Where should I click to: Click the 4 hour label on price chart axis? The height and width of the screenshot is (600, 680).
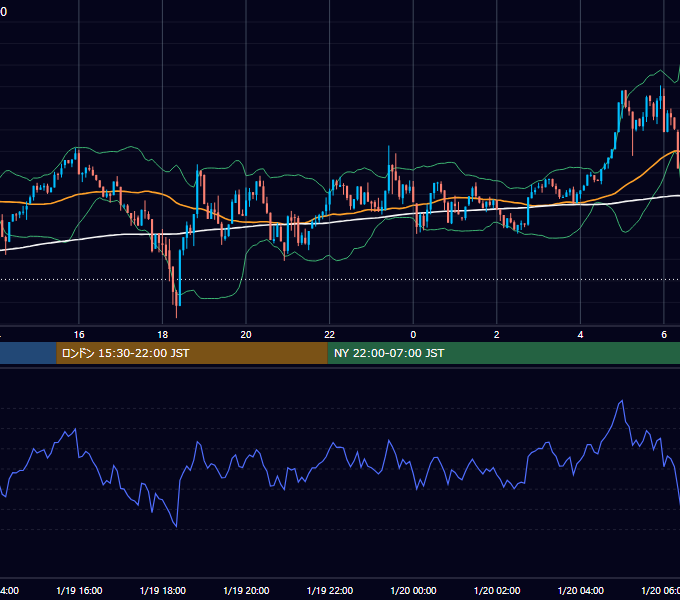580,335
